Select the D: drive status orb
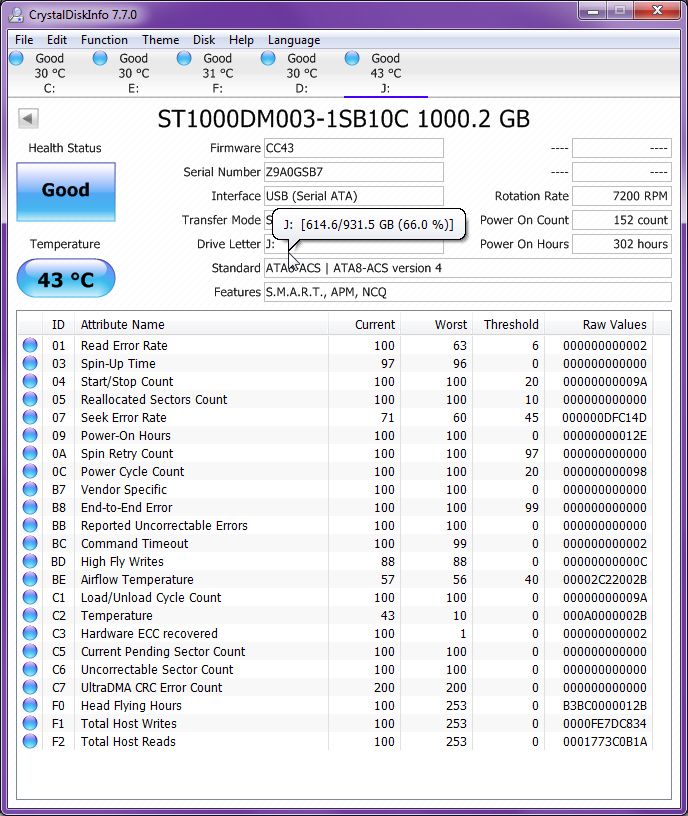Image resolution: width=688 pixels, height=816 pixels. 268,58
